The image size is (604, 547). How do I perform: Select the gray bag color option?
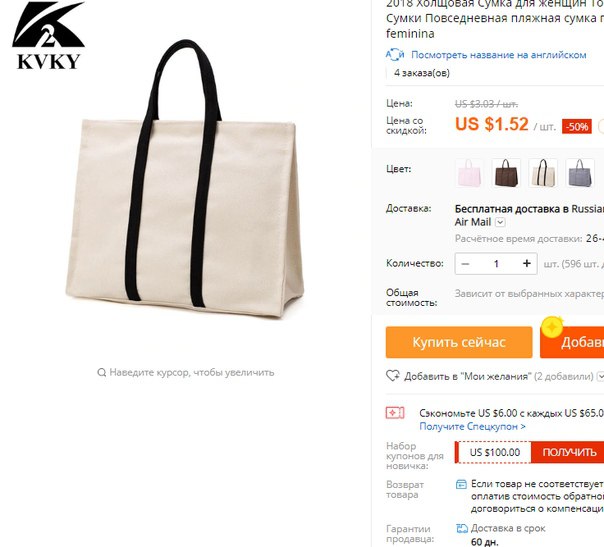click(580, 173)
